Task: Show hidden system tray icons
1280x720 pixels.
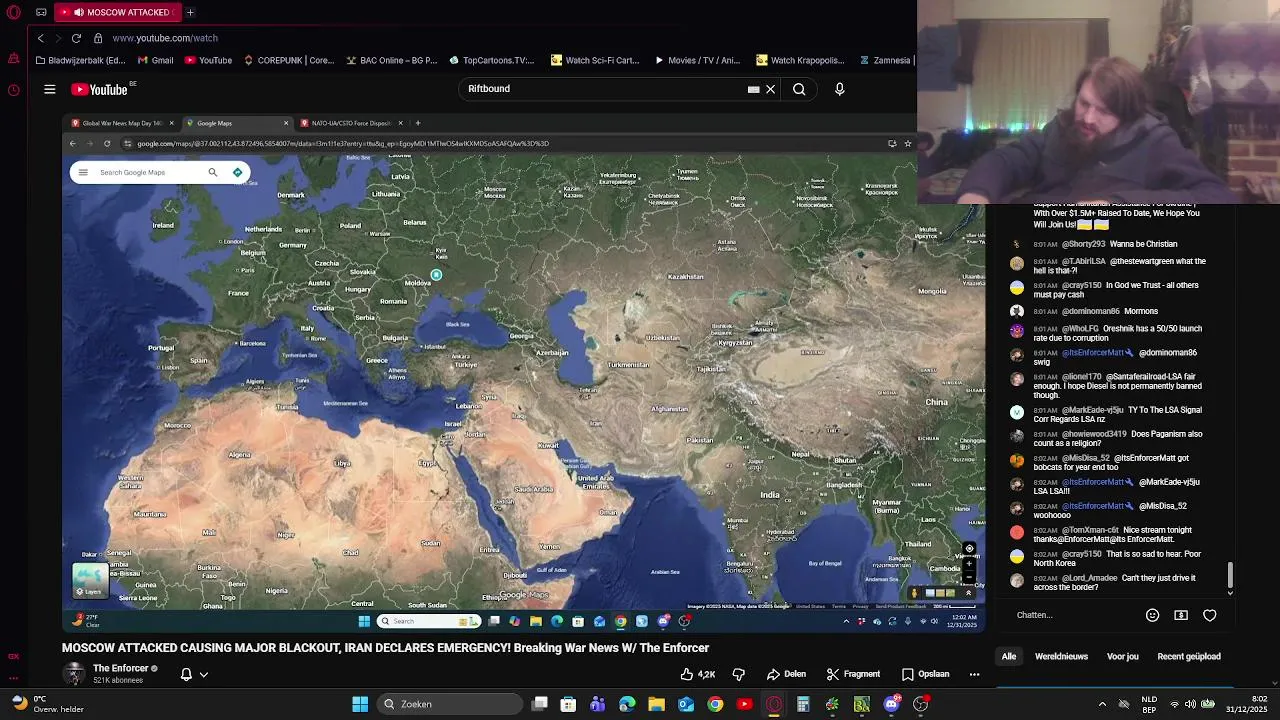Action: (1102, 704)
